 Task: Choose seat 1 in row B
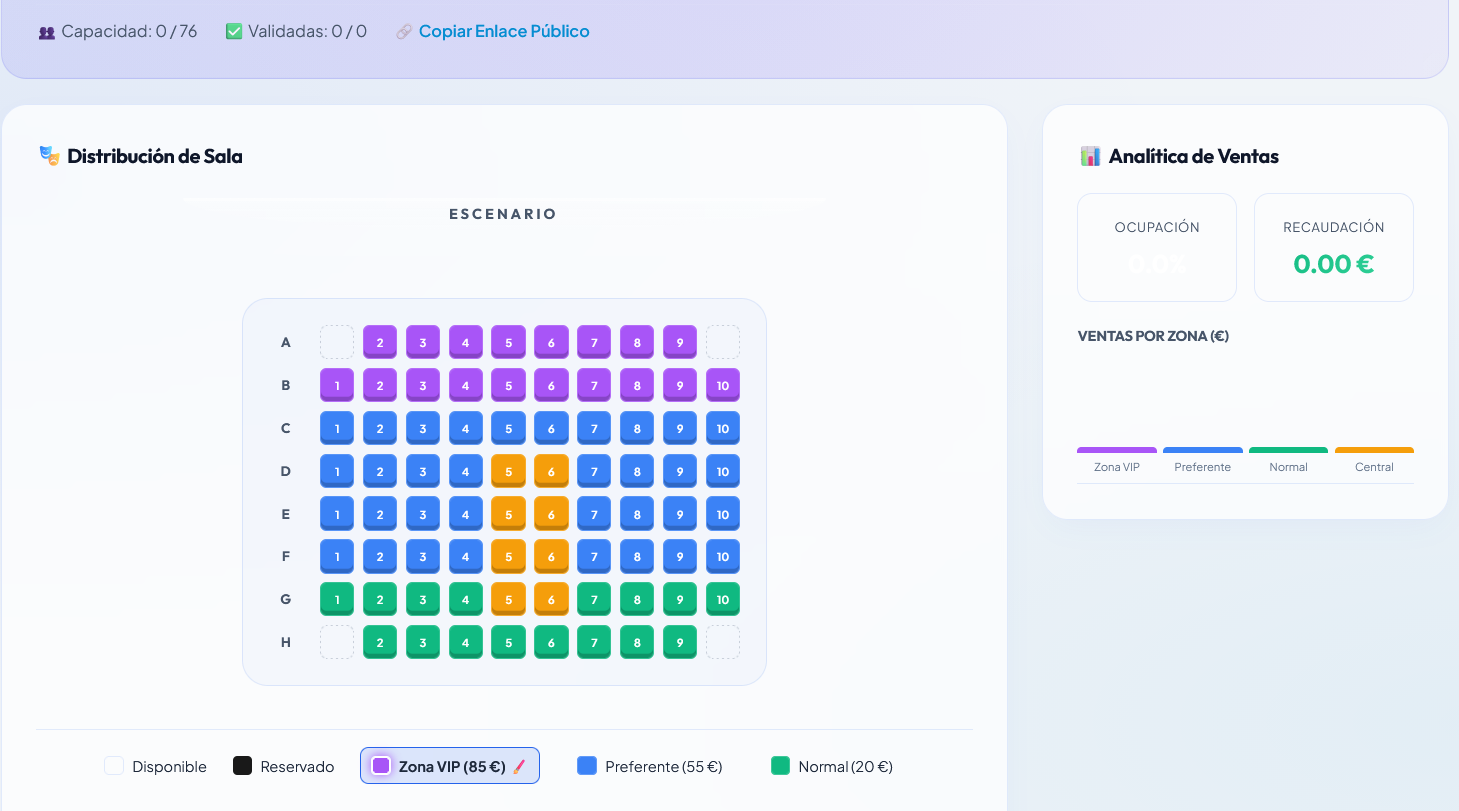(x=337, y=385)
